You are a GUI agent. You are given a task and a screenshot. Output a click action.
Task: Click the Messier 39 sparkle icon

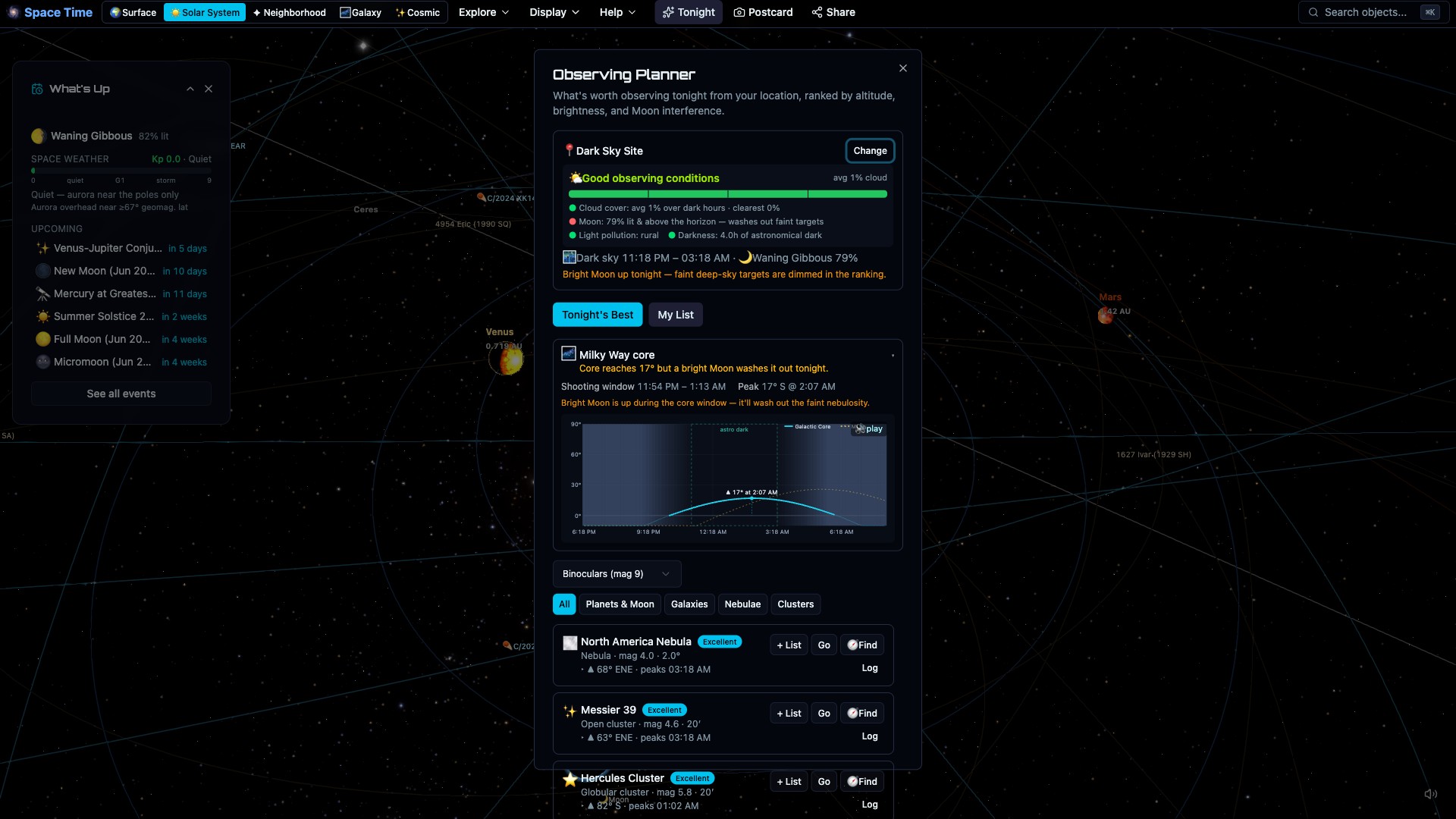coord(570,711)
